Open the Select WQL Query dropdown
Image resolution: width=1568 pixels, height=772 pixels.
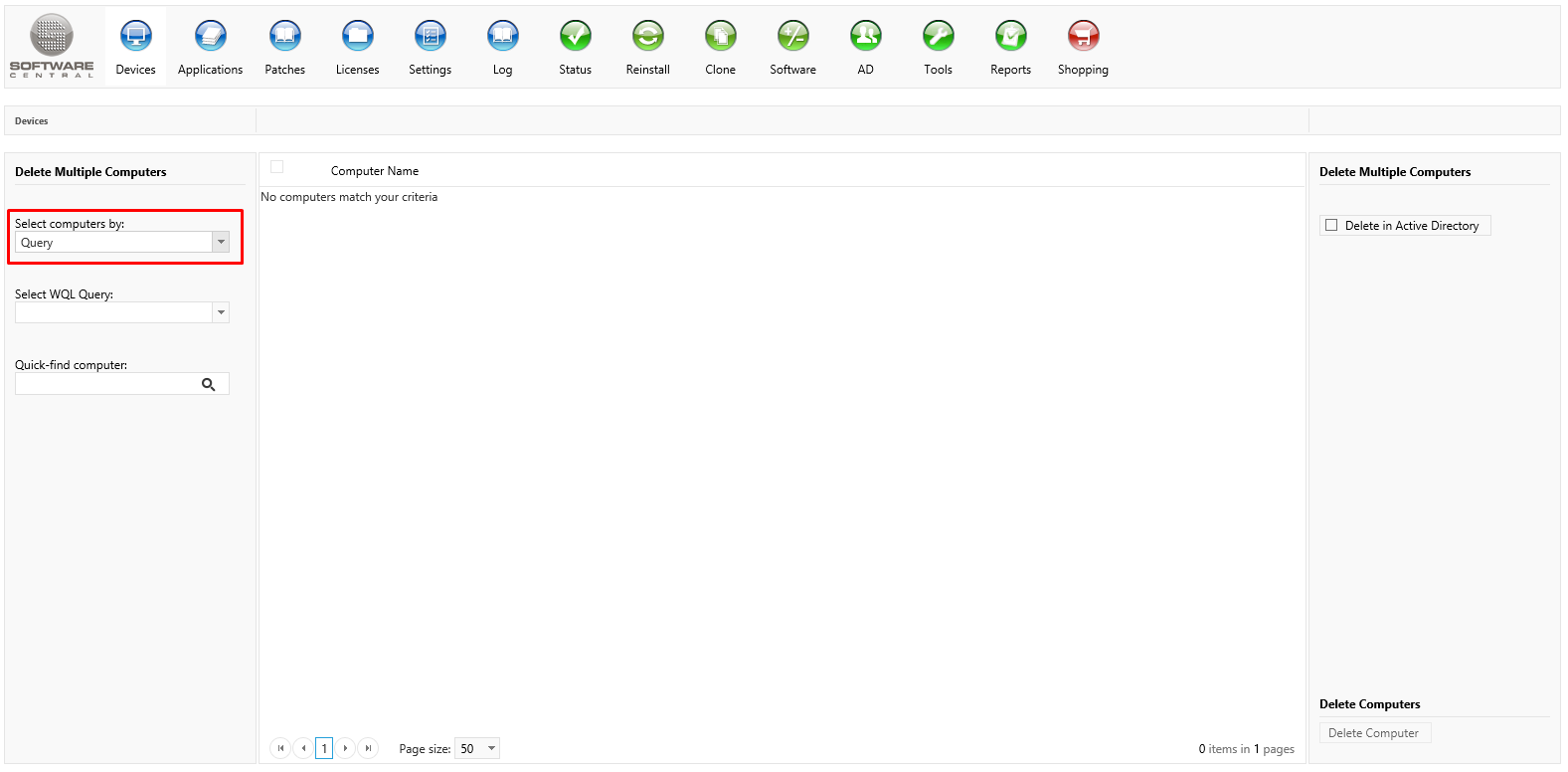click(221, 312)
